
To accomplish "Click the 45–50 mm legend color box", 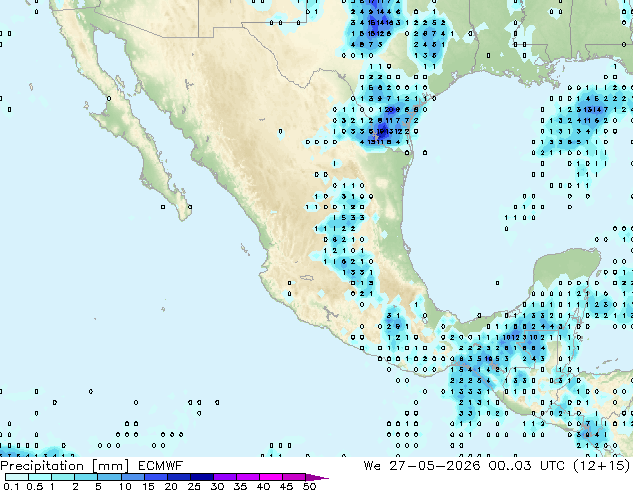I will tap(294, 477).
